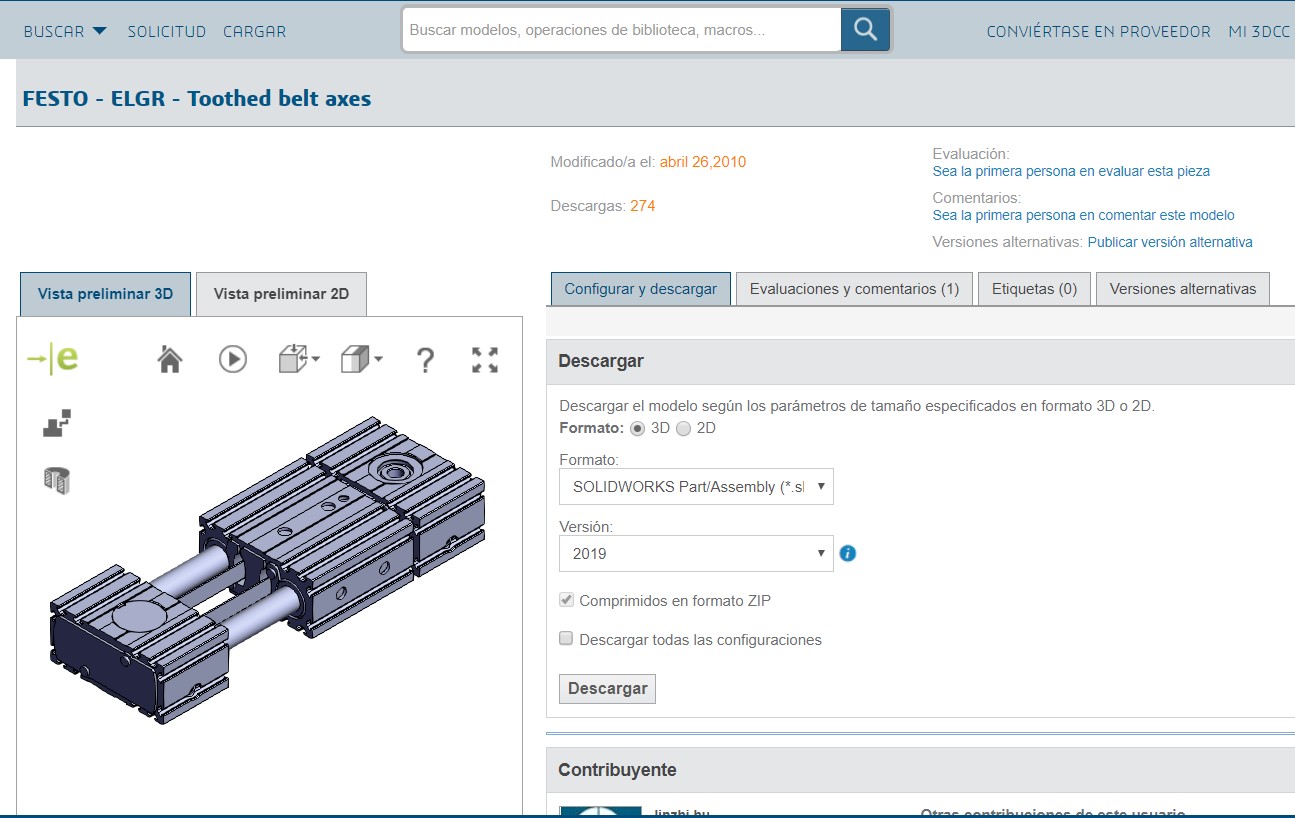Expand the BUSCAR menu dropdown

(x=65, y=31)
